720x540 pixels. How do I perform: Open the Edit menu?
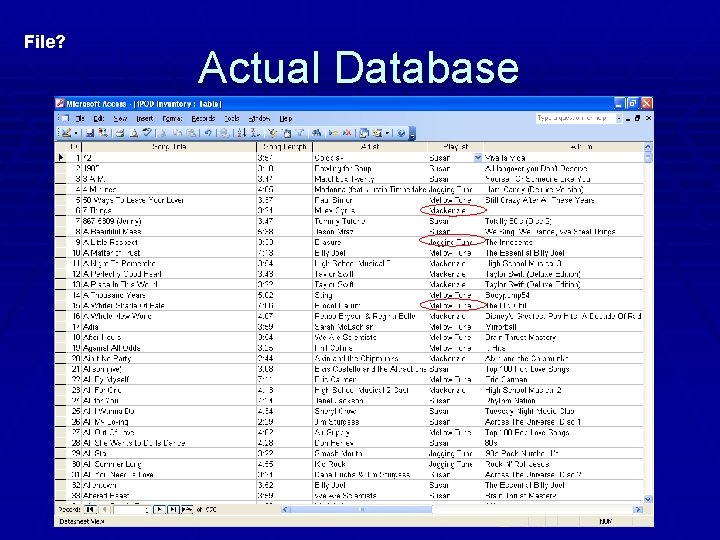(99, 118)
